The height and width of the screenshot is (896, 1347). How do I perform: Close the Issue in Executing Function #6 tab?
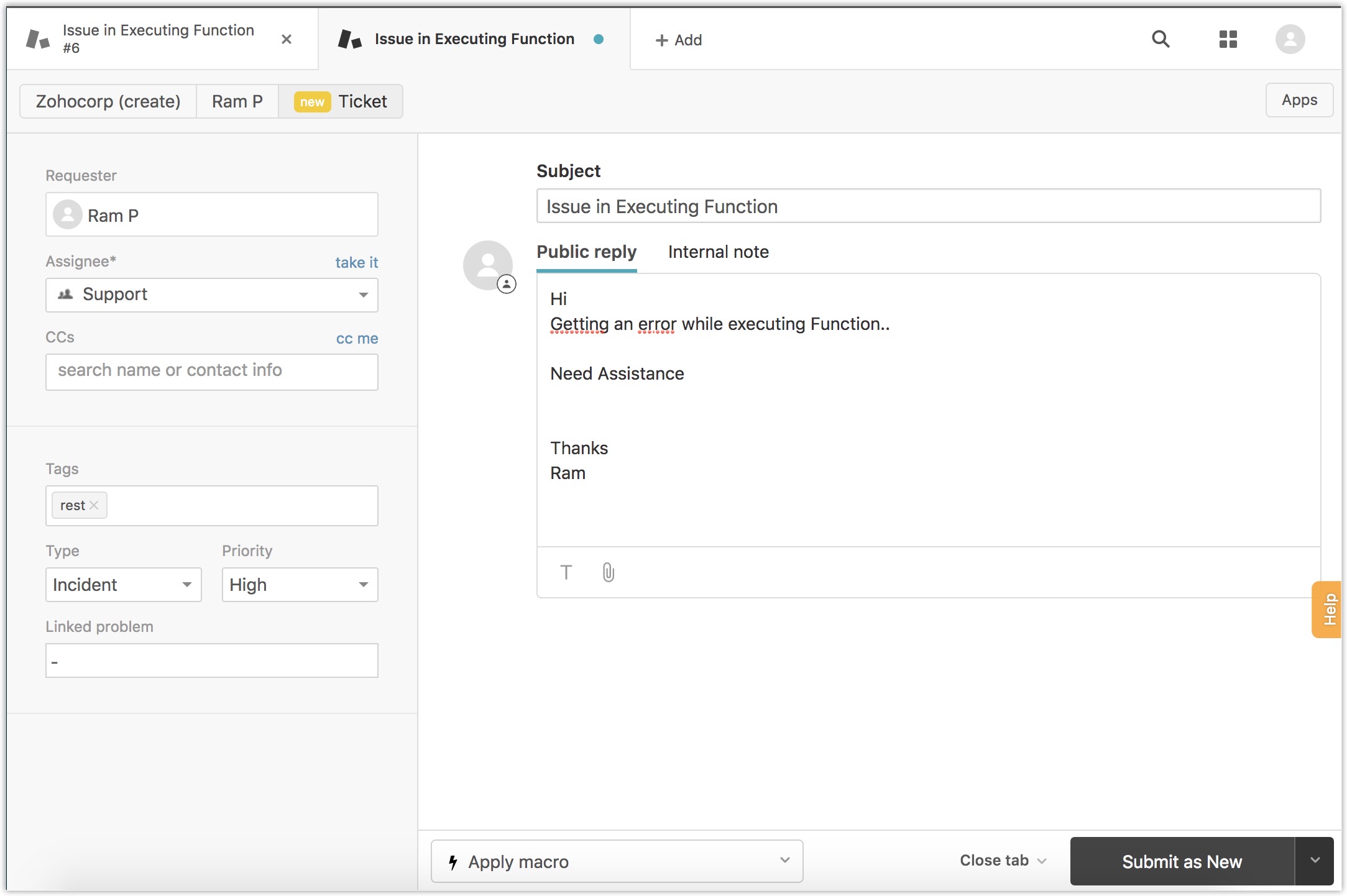[287, 39]
